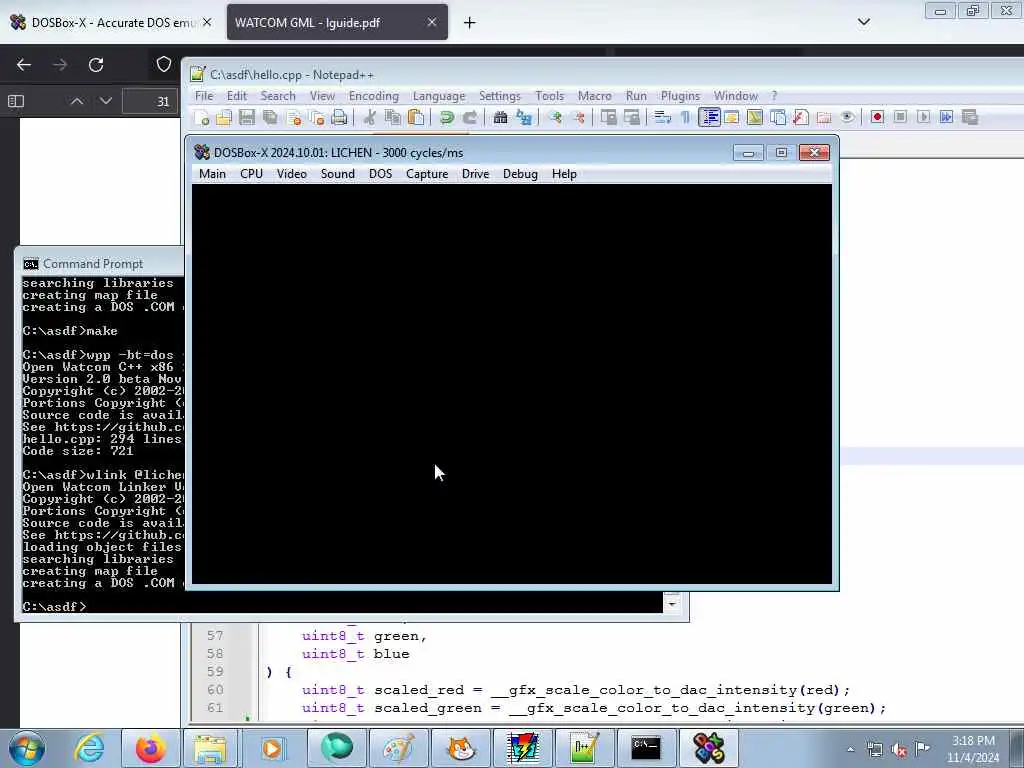Viewport: 1024px width, 768px height.
Task: Go to previous PDF page with up chevron
Action: click(x=76, y=101)
